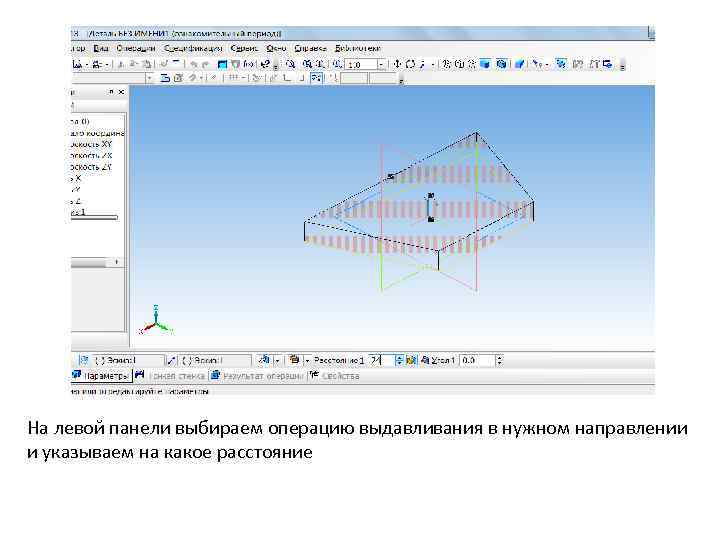Screen dimensions: 720x540
Task: Click the first Эскиз:1 sketch field
Action: [x=127, y=360]
